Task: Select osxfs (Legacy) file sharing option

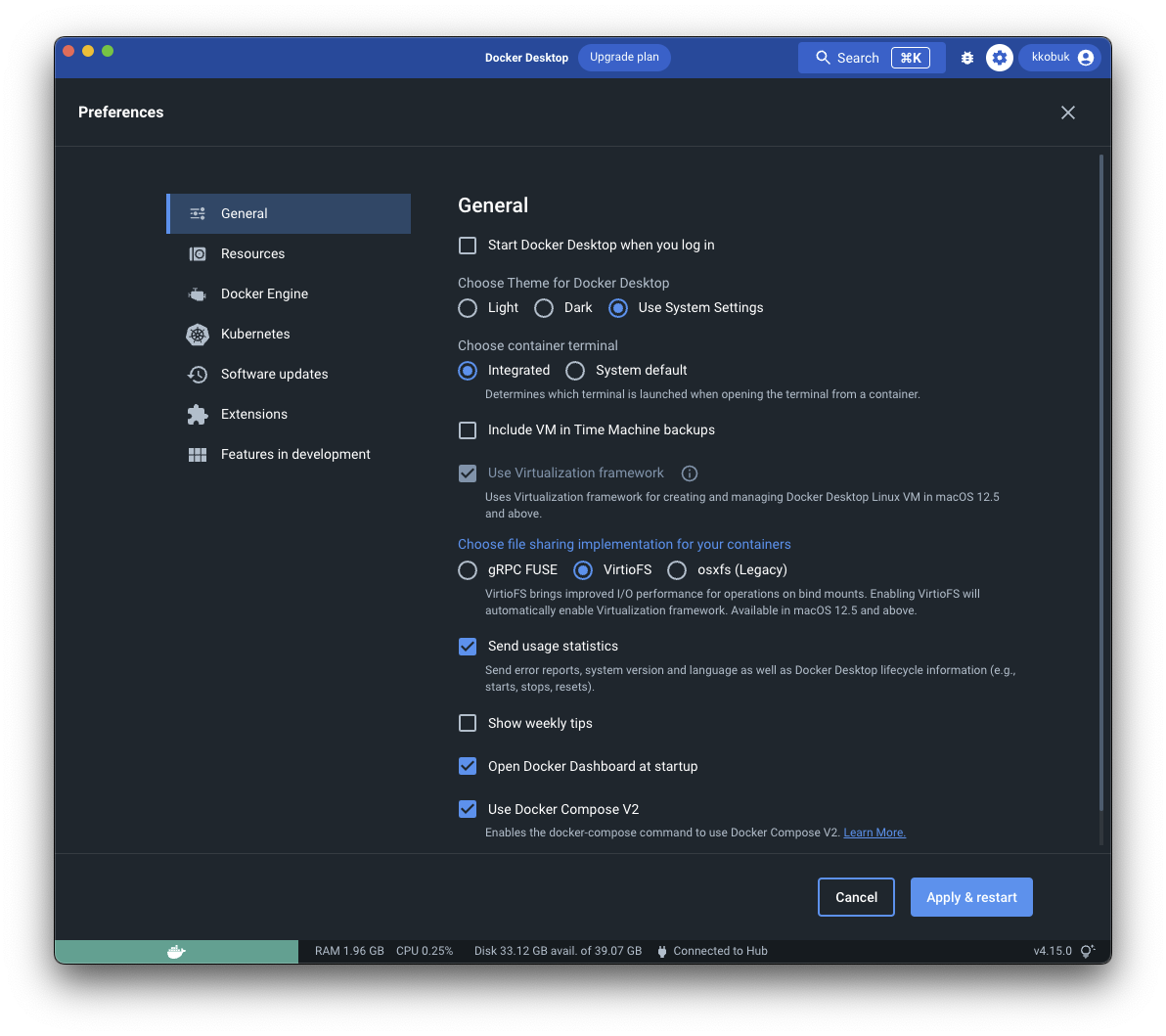Action: 677,569
